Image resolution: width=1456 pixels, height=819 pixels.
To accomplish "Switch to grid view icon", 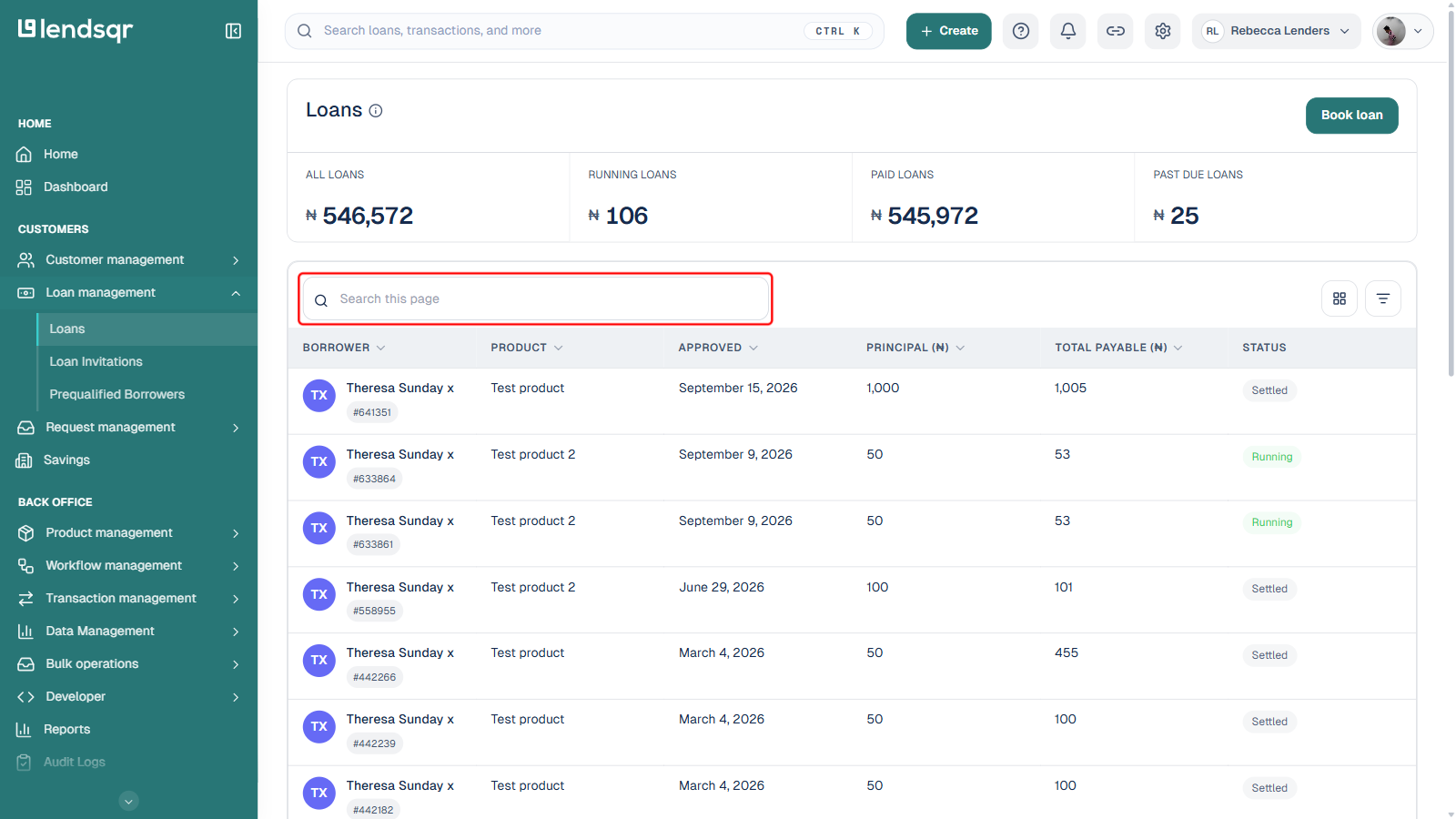I will pyautogui.click(x=1340, y=298).
